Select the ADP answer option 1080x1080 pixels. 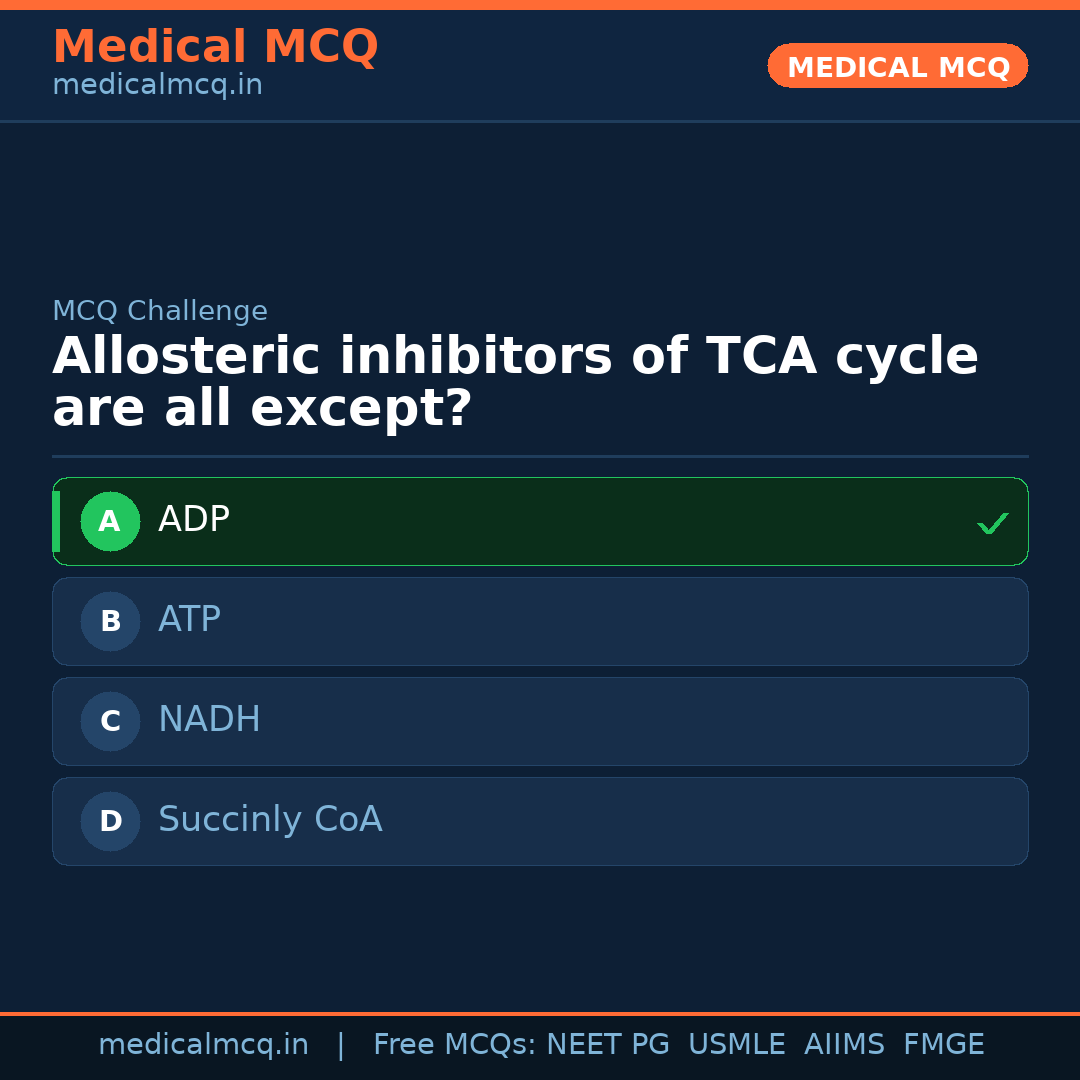coord(540,521)
